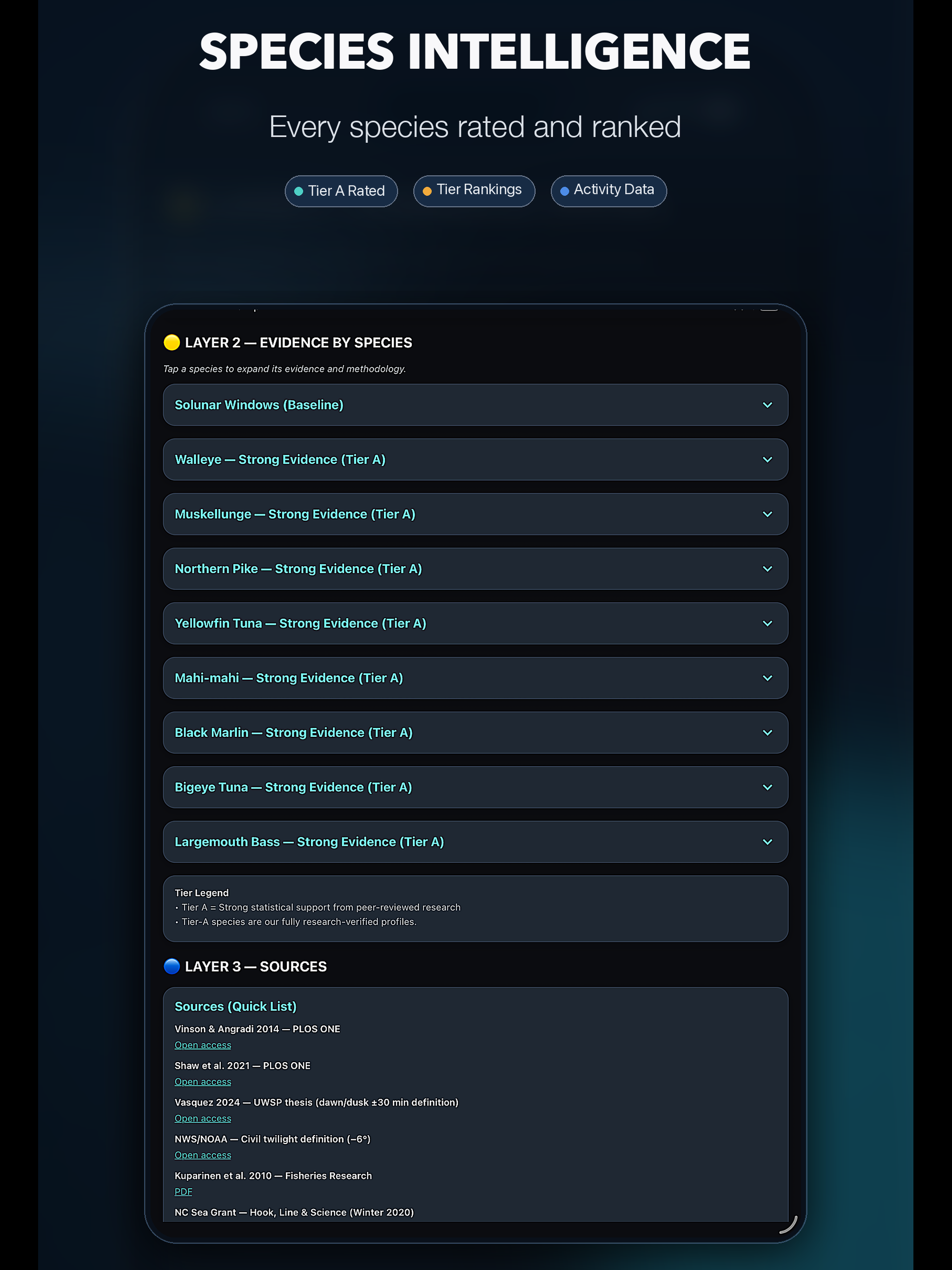Click 'Shaw et al. 2021 — PLOS ONE' entry
The image size is (952, 1270).
tap(242, 1065)
